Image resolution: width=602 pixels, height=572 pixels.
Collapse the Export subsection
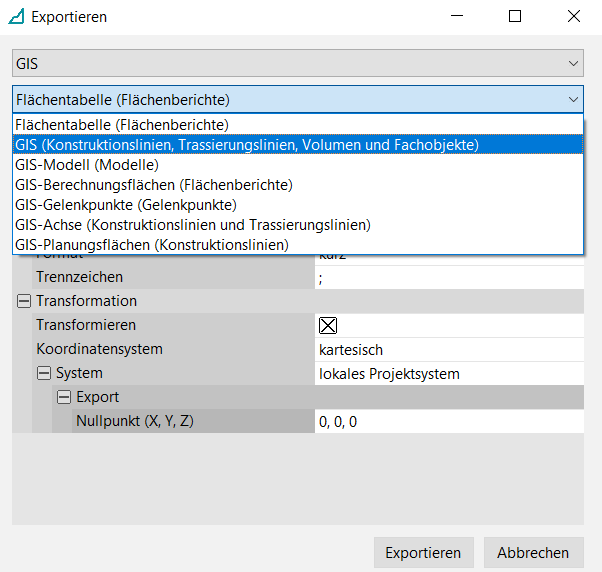click(x=63, y=397)
